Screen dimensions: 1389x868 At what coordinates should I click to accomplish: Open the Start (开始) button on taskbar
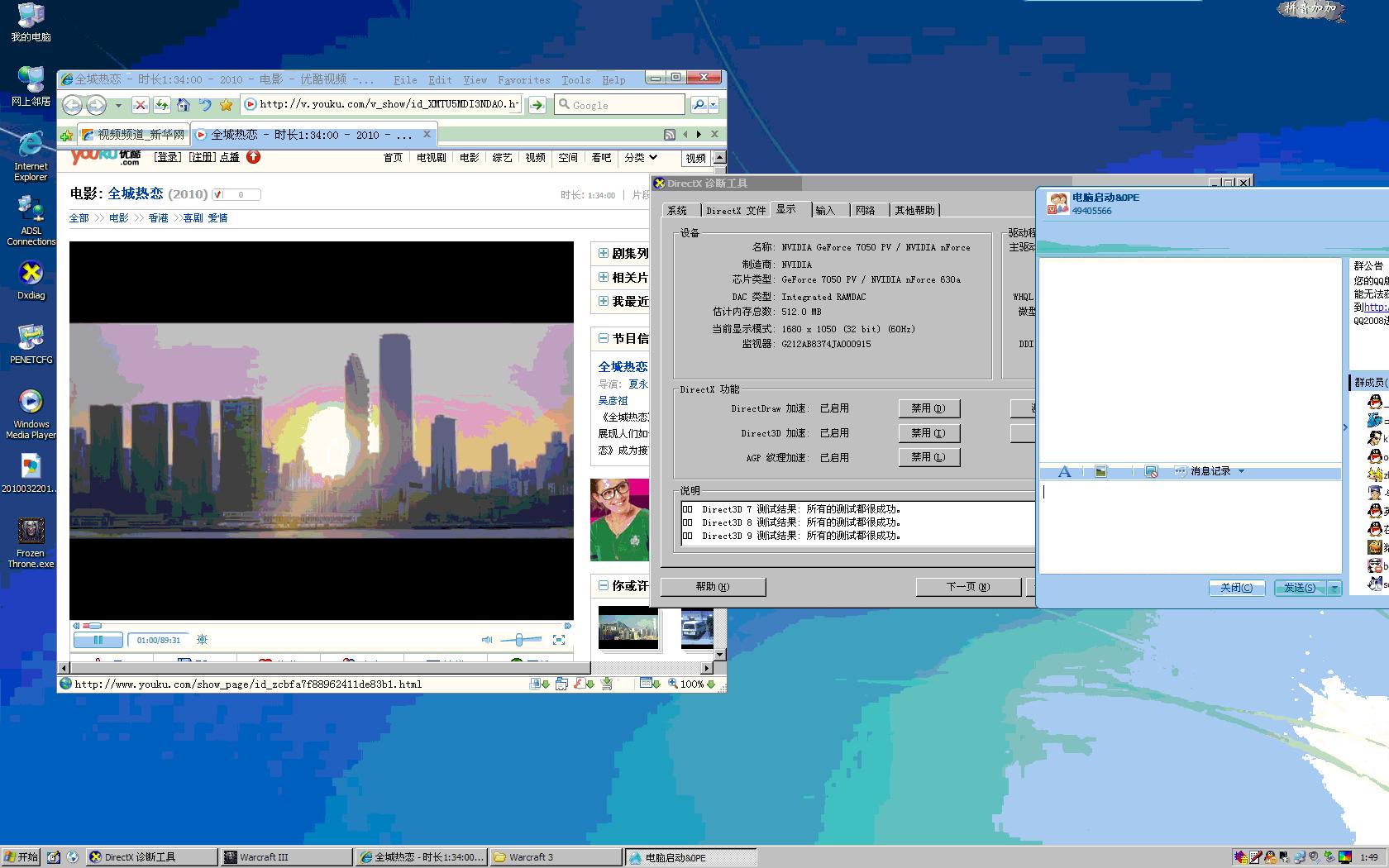21,857
